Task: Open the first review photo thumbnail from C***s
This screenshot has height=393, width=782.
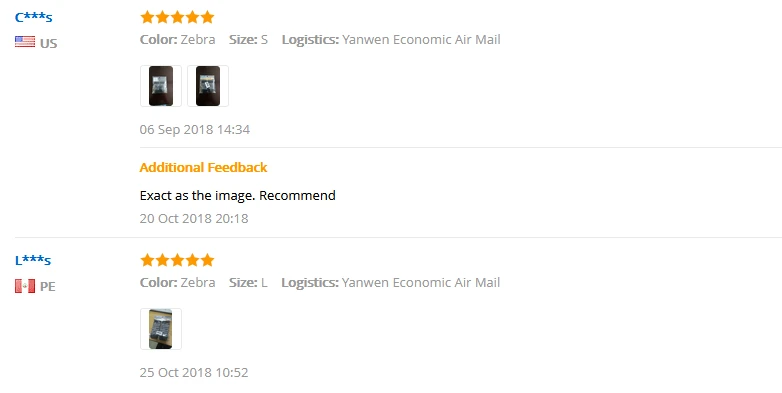Action: 161,86
